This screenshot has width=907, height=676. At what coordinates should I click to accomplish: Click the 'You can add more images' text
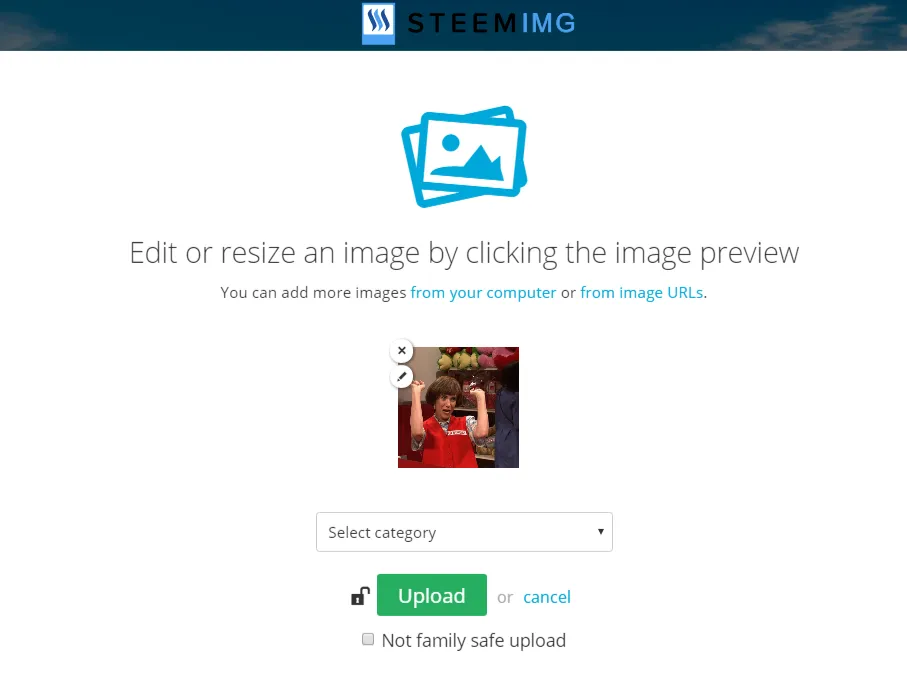(x=313, y=293)
